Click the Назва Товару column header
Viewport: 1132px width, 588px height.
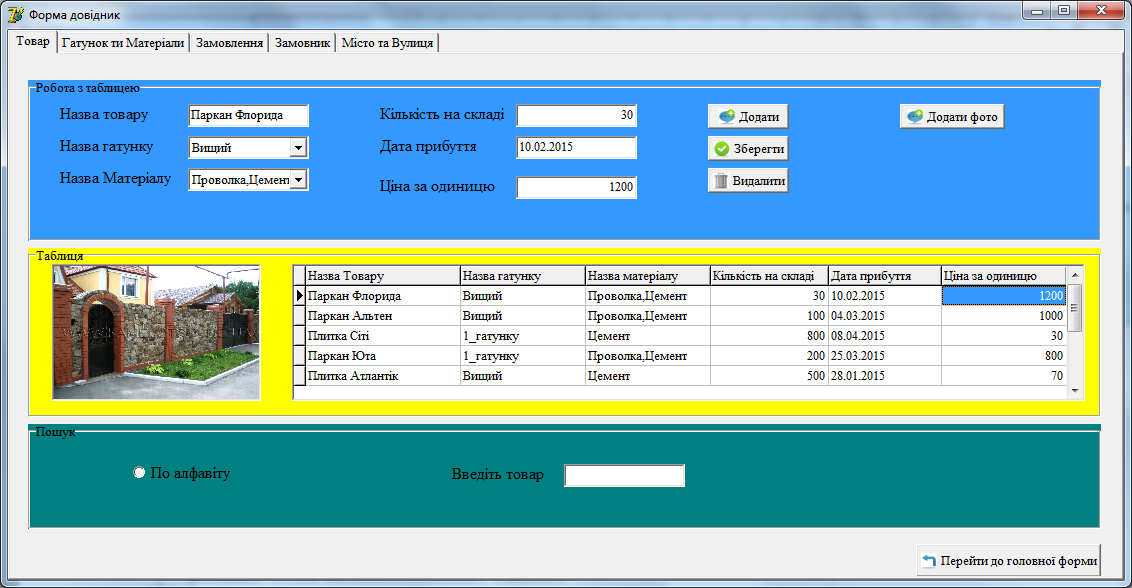(383, 275)
